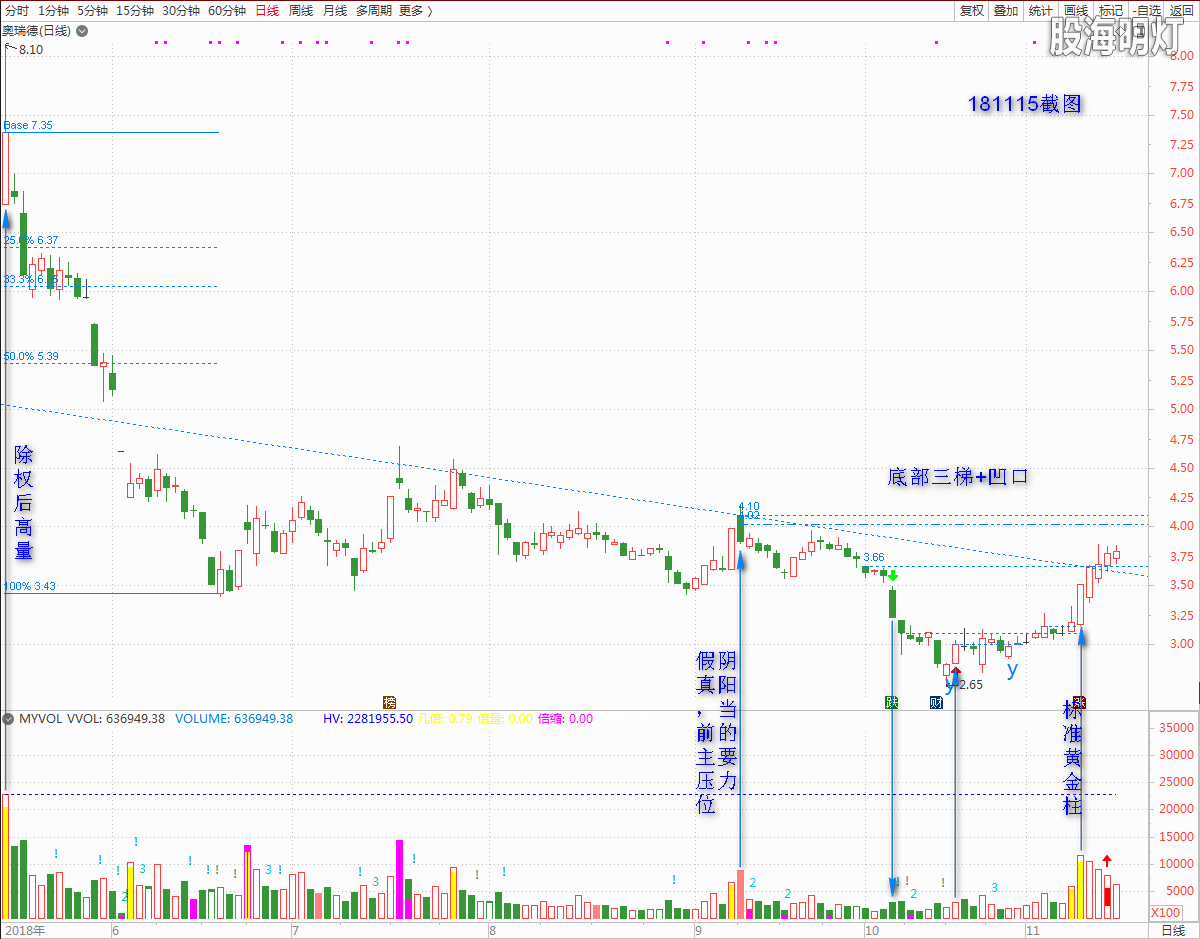The width and height of the screenshot is (1200, 939).
Task: Select the 日线 daily chart tab
Action: point(267,11)
